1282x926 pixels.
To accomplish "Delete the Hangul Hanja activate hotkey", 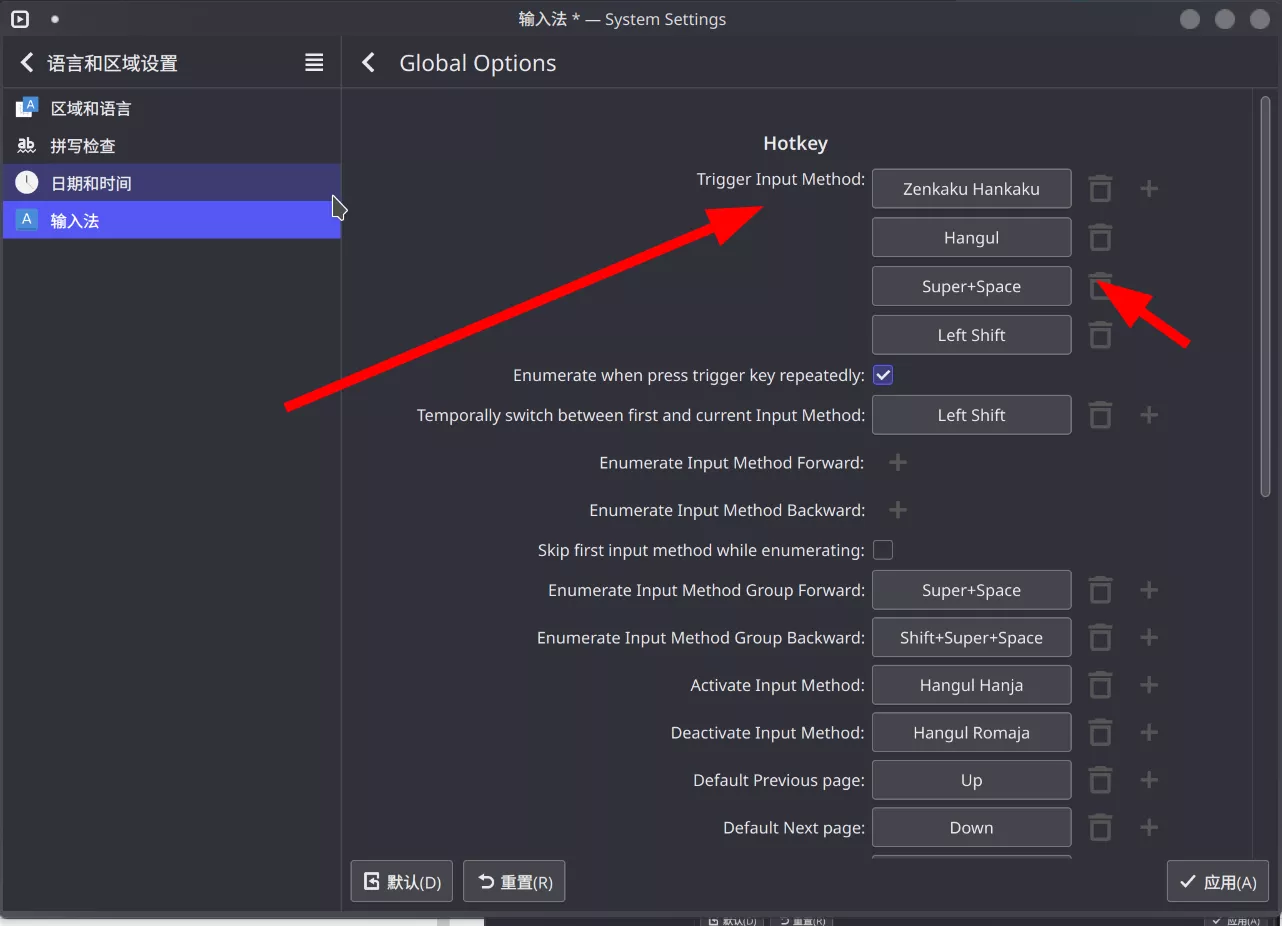I will pyautogui.click(x=1100, y=685).
